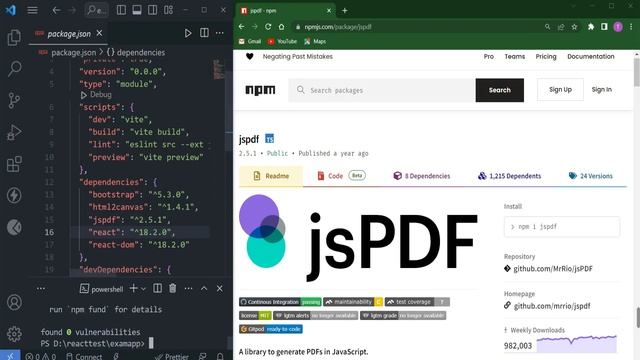Open the YouTube bookmark
The height and width of the screenshot is (360, 640).
coord(282,42)
